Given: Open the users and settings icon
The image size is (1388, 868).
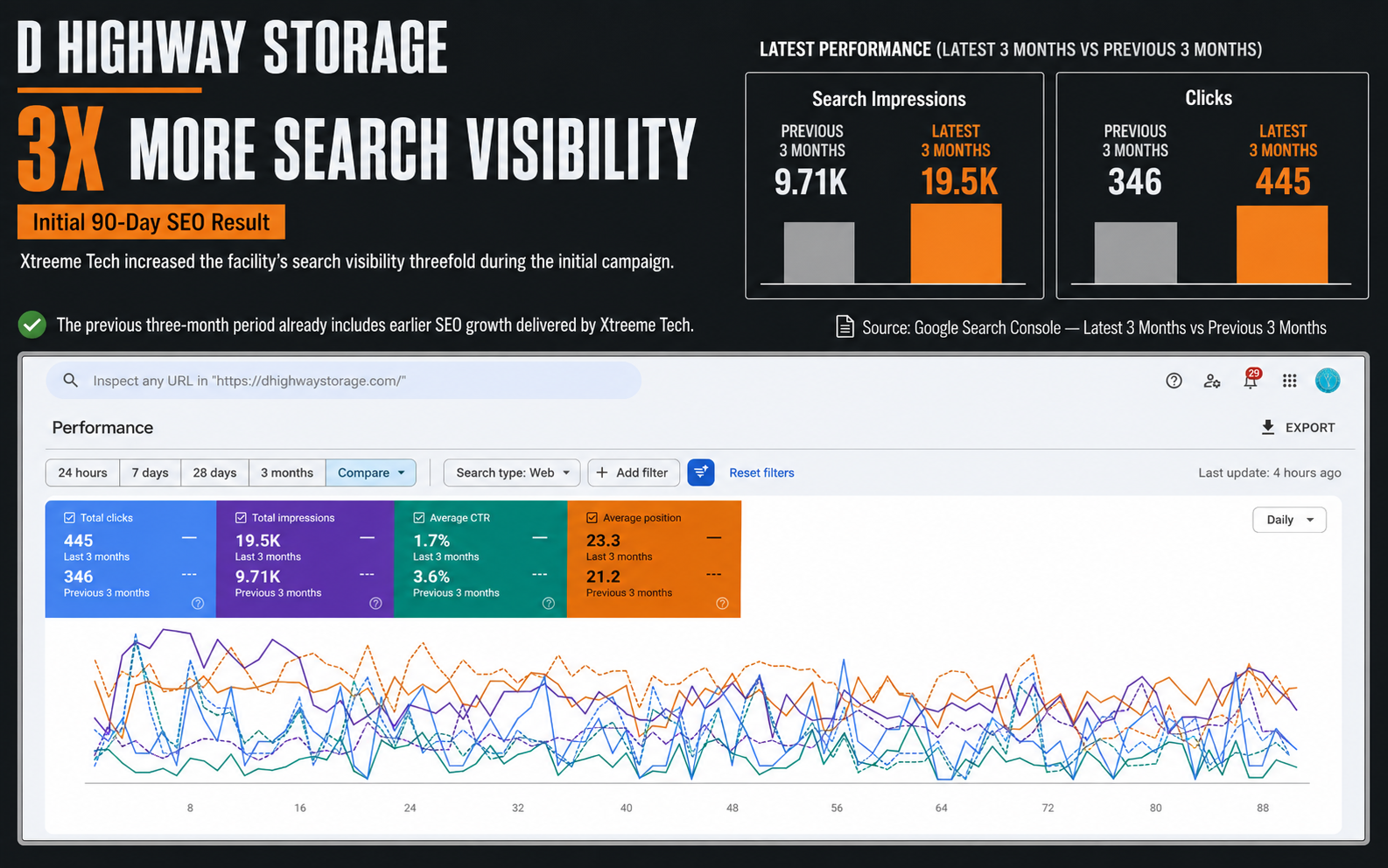Looking at the screenshot, I should click(1212, 381).
